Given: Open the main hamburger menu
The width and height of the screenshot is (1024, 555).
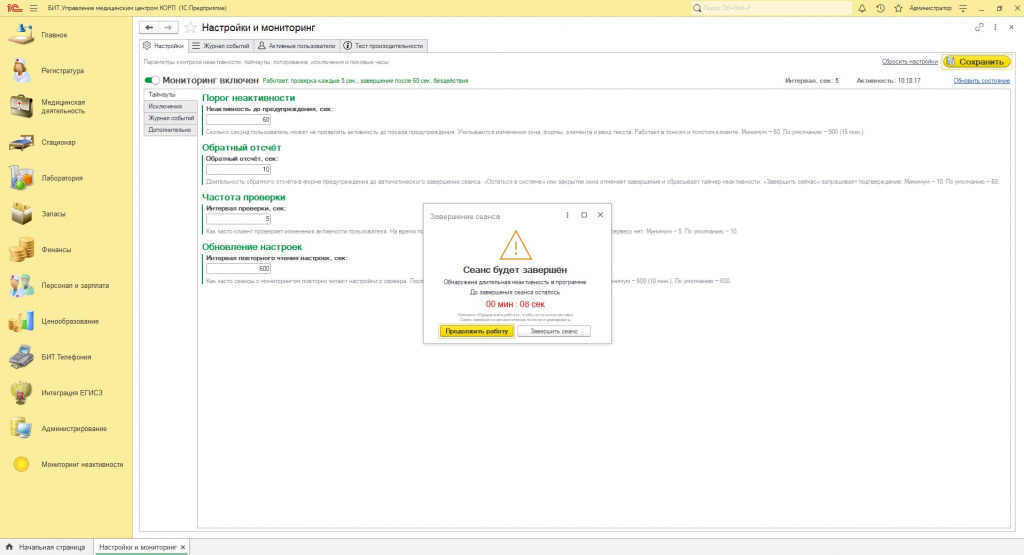Looking at the screenshot, I should 34,8.
